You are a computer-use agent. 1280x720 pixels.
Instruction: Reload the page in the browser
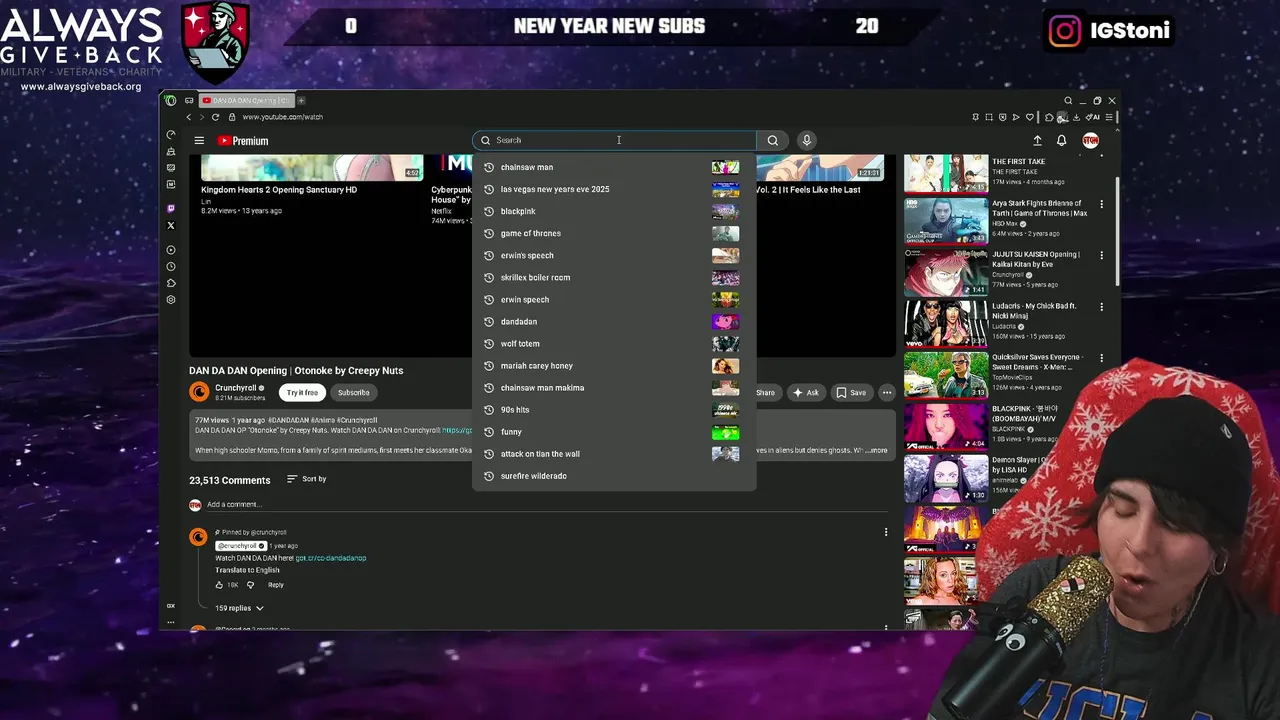(215, 117)
